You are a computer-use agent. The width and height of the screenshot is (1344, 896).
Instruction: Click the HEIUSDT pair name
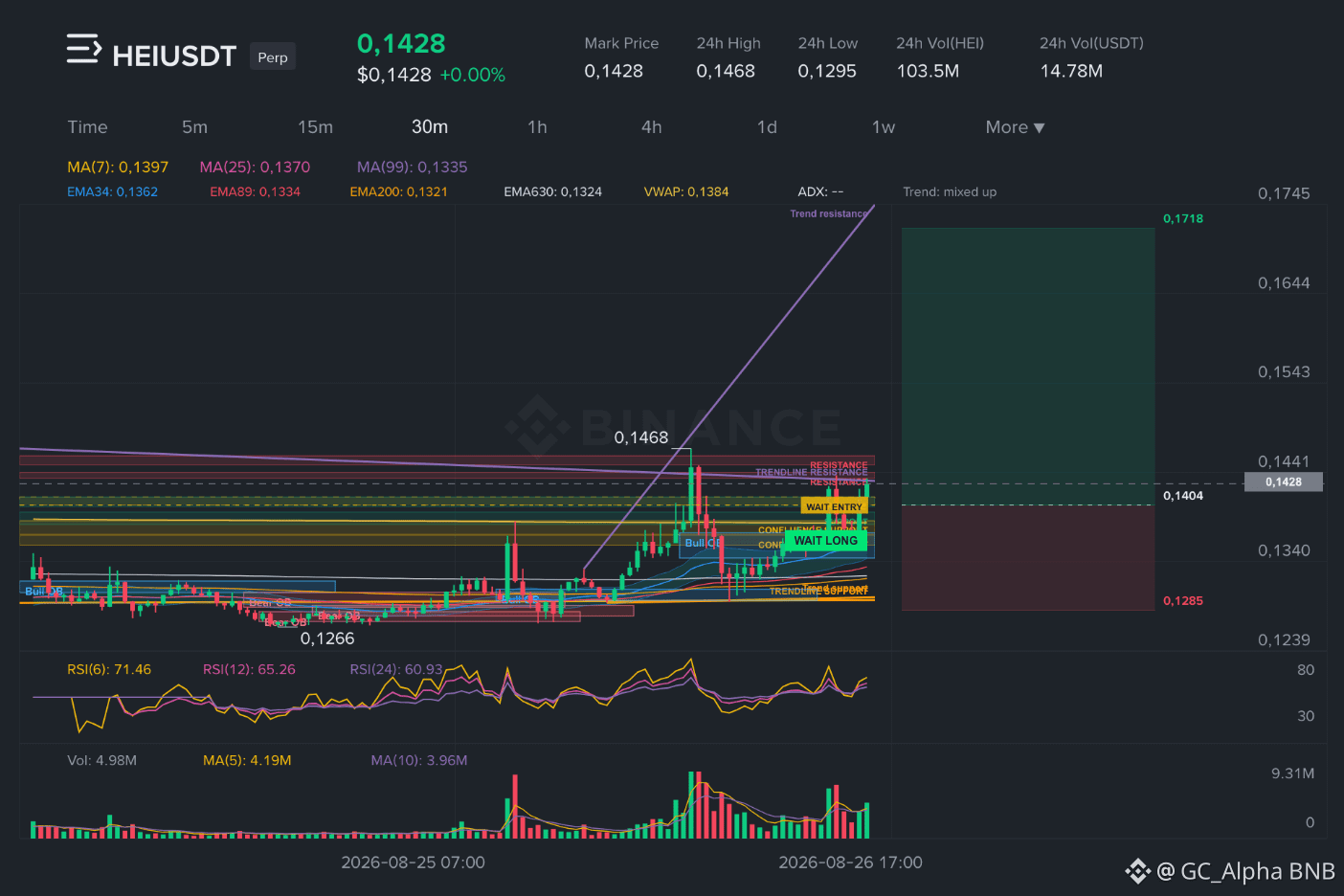pyautogui.click(x=174, y=56)
